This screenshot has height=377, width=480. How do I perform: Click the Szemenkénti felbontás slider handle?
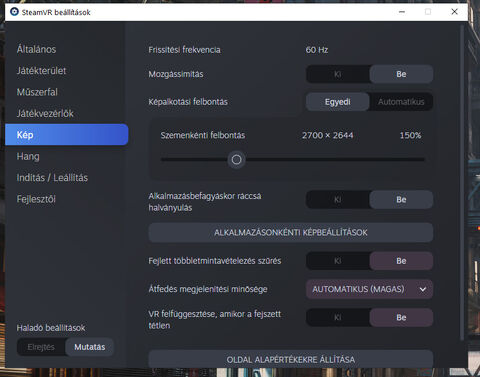click(236, 160)
